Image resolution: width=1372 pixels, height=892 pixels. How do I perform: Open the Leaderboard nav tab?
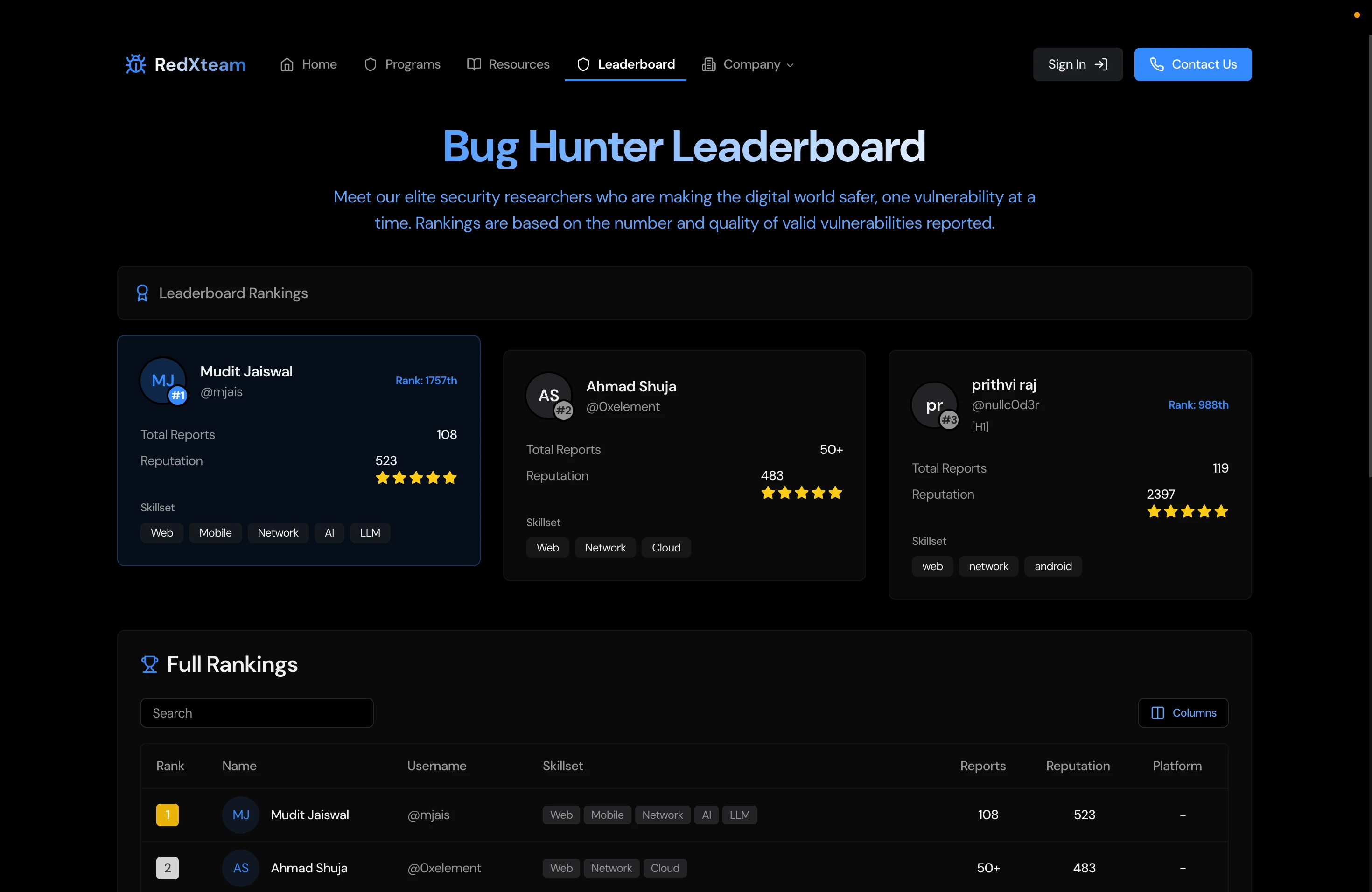tap(625, 64)
